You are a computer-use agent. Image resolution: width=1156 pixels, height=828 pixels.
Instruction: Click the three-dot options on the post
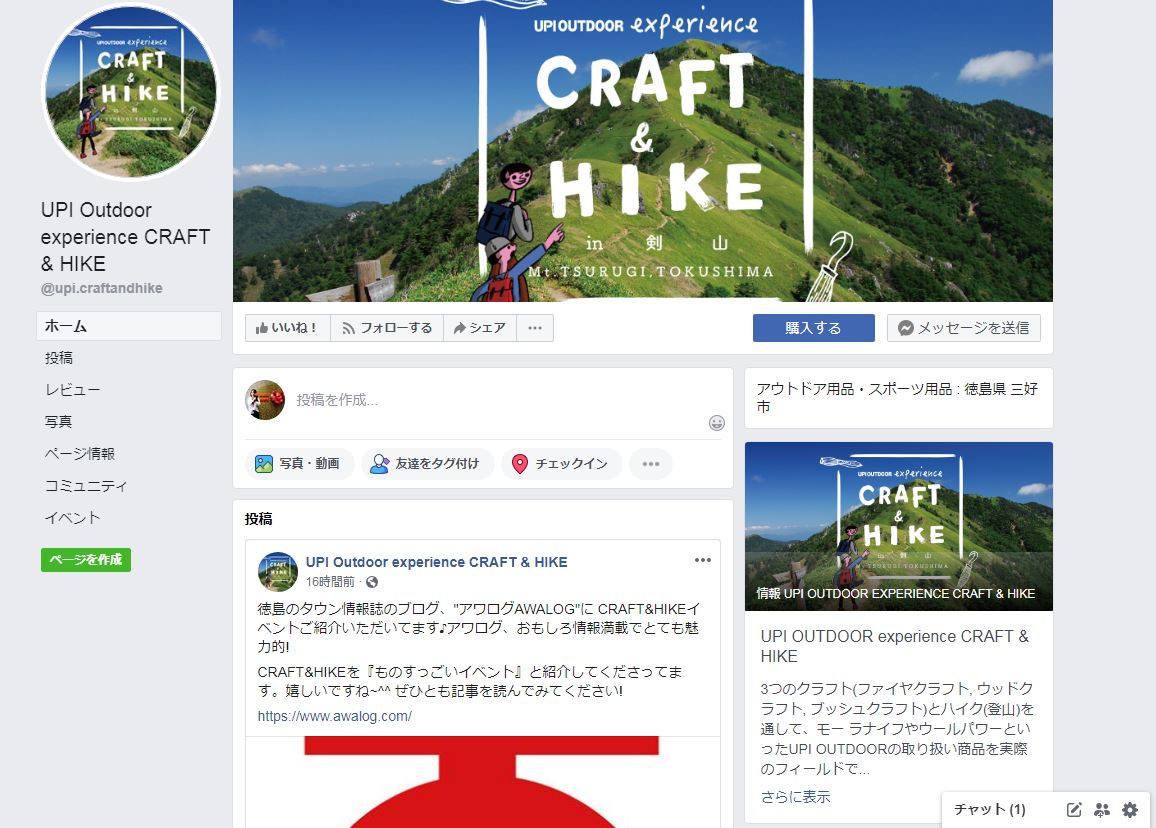click(703, 560)
